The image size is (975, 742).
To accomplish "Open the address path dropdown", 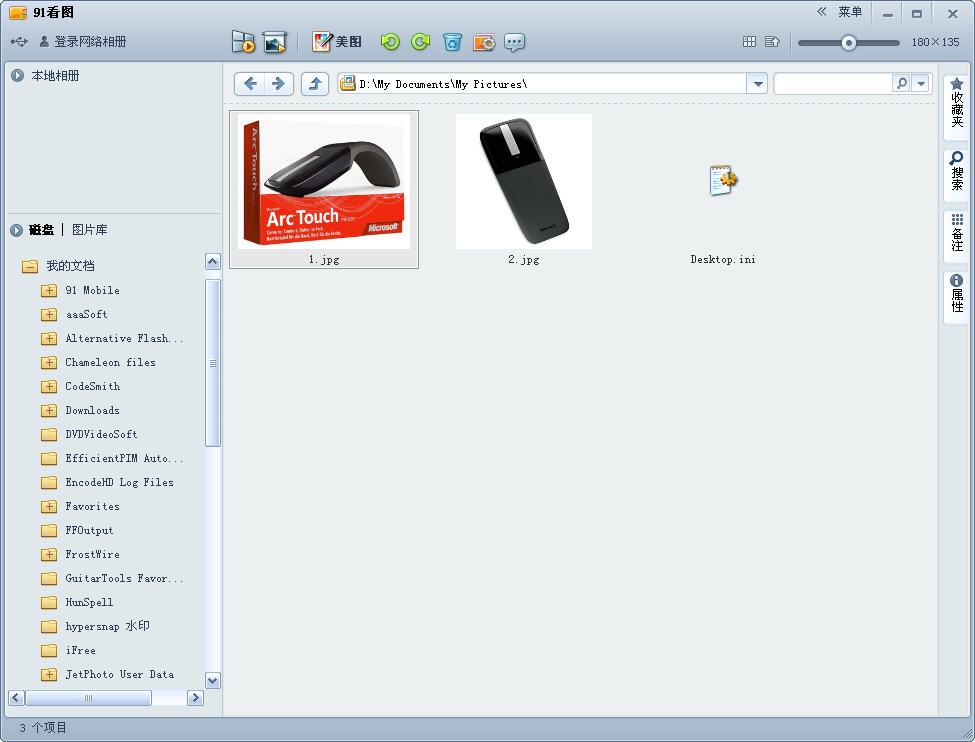I will tap(757, 84).
